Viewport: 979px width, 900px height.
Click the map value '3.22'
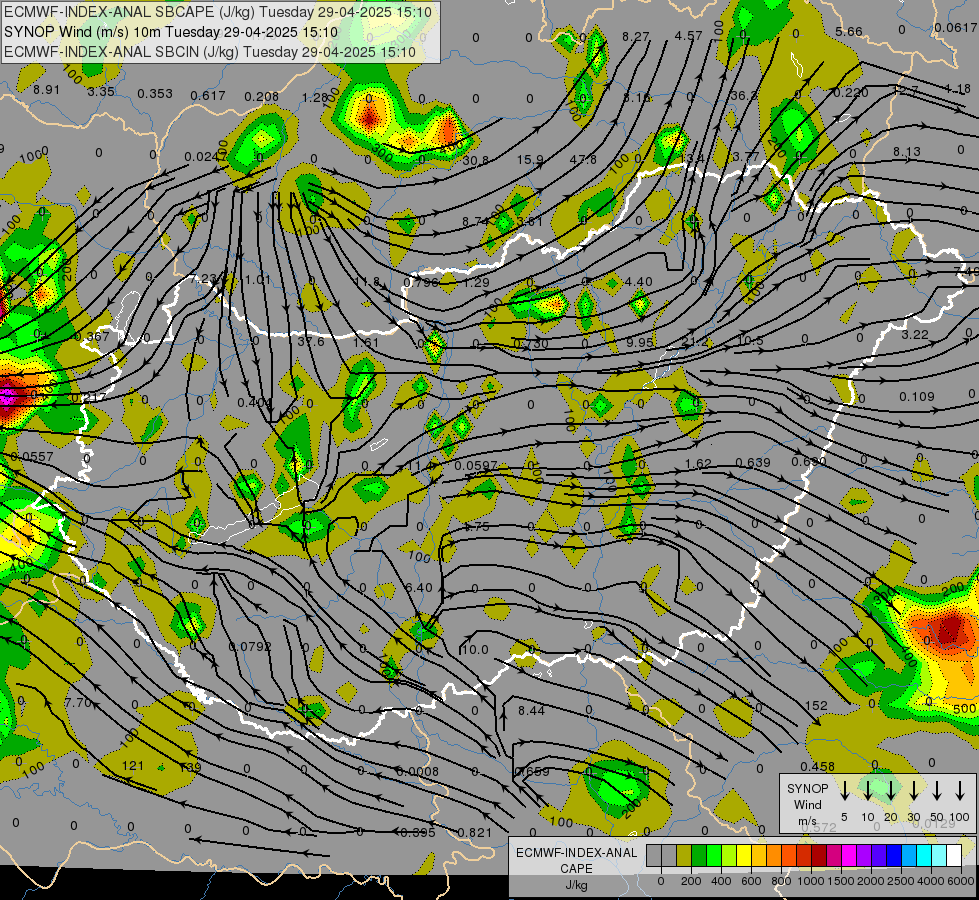point(915,335)
